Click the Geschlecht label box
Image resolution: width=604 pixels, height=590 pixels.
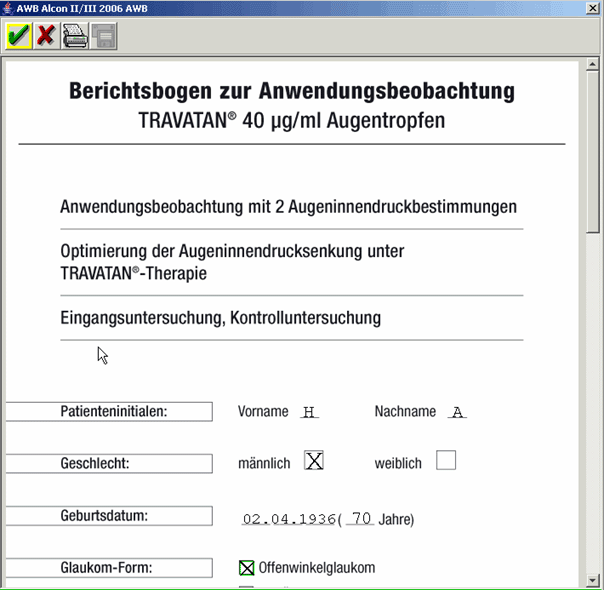[109, 463]
